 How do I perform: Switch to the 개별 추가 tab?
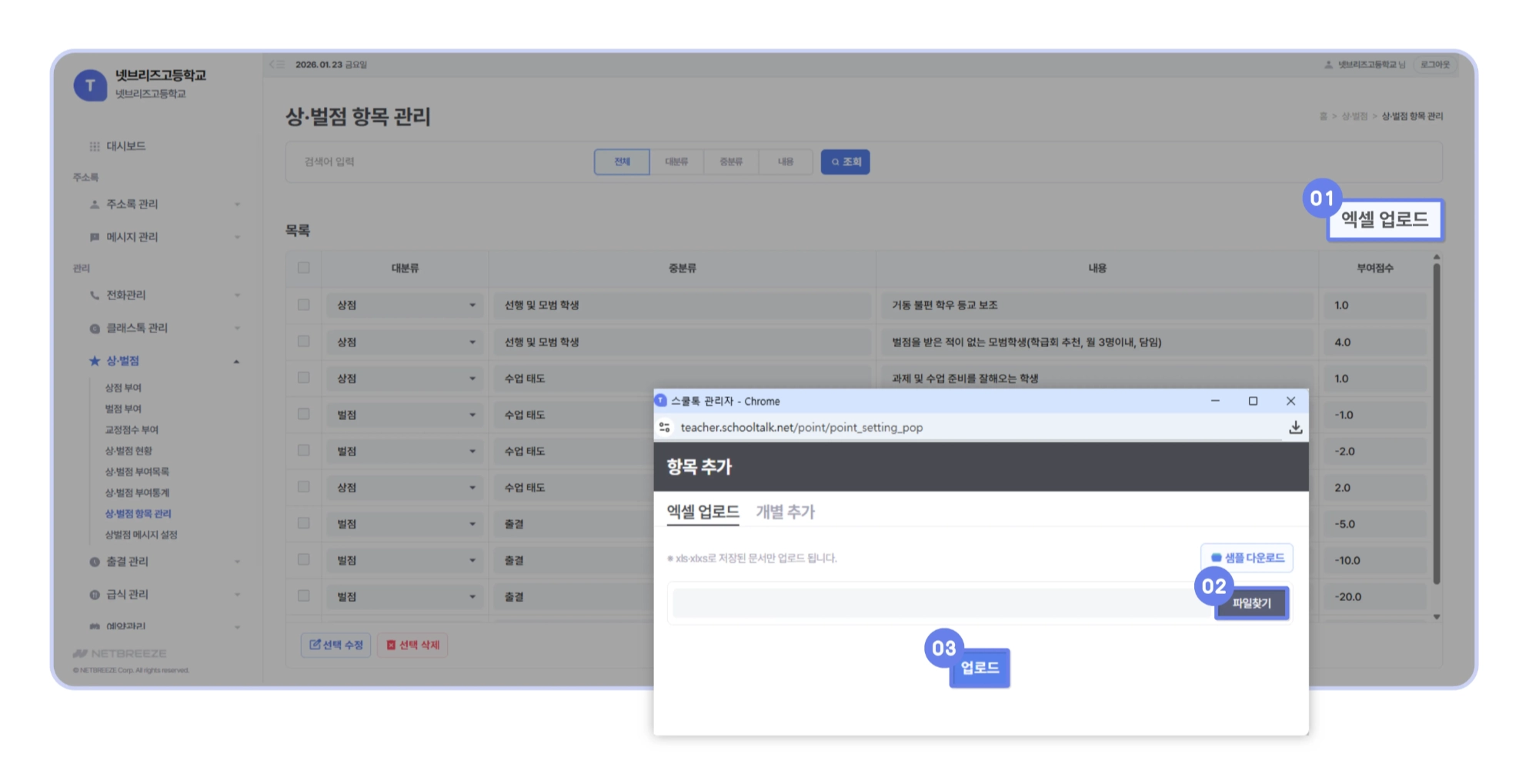pyautogui.click(x=785, y=512)
